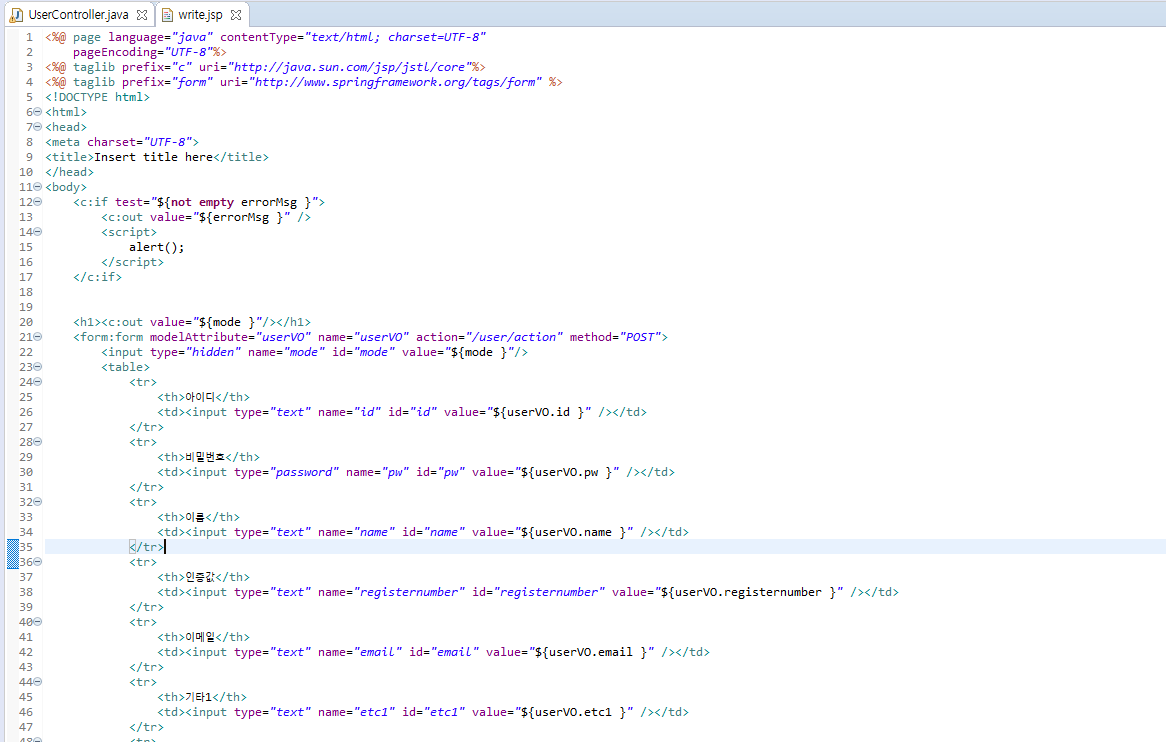Click the "/user/action" action value
Screen dimensions: 1166x742
point(515,337)
